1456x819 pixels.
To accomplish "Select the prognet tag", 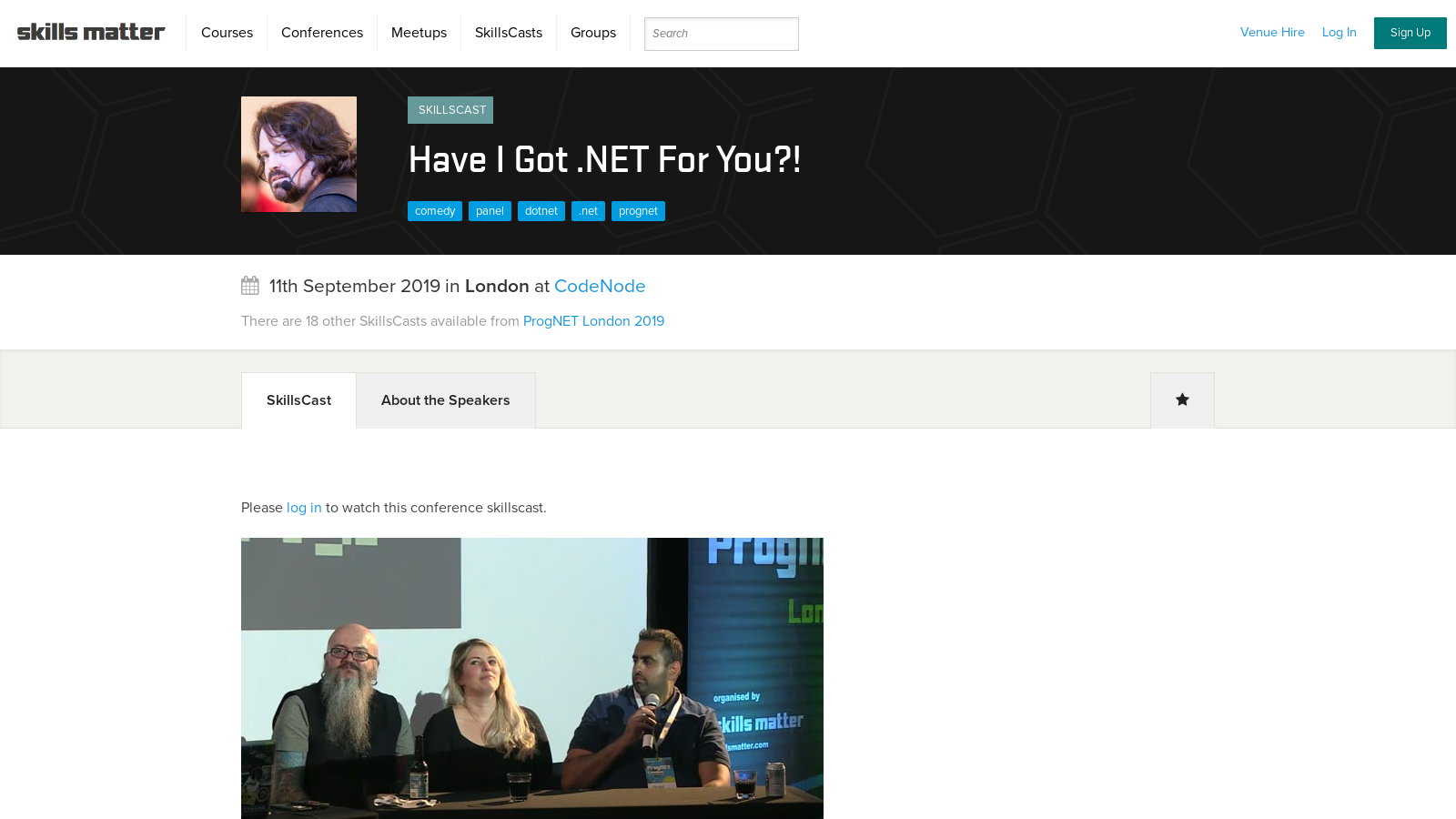I will [x=638, y=211].
